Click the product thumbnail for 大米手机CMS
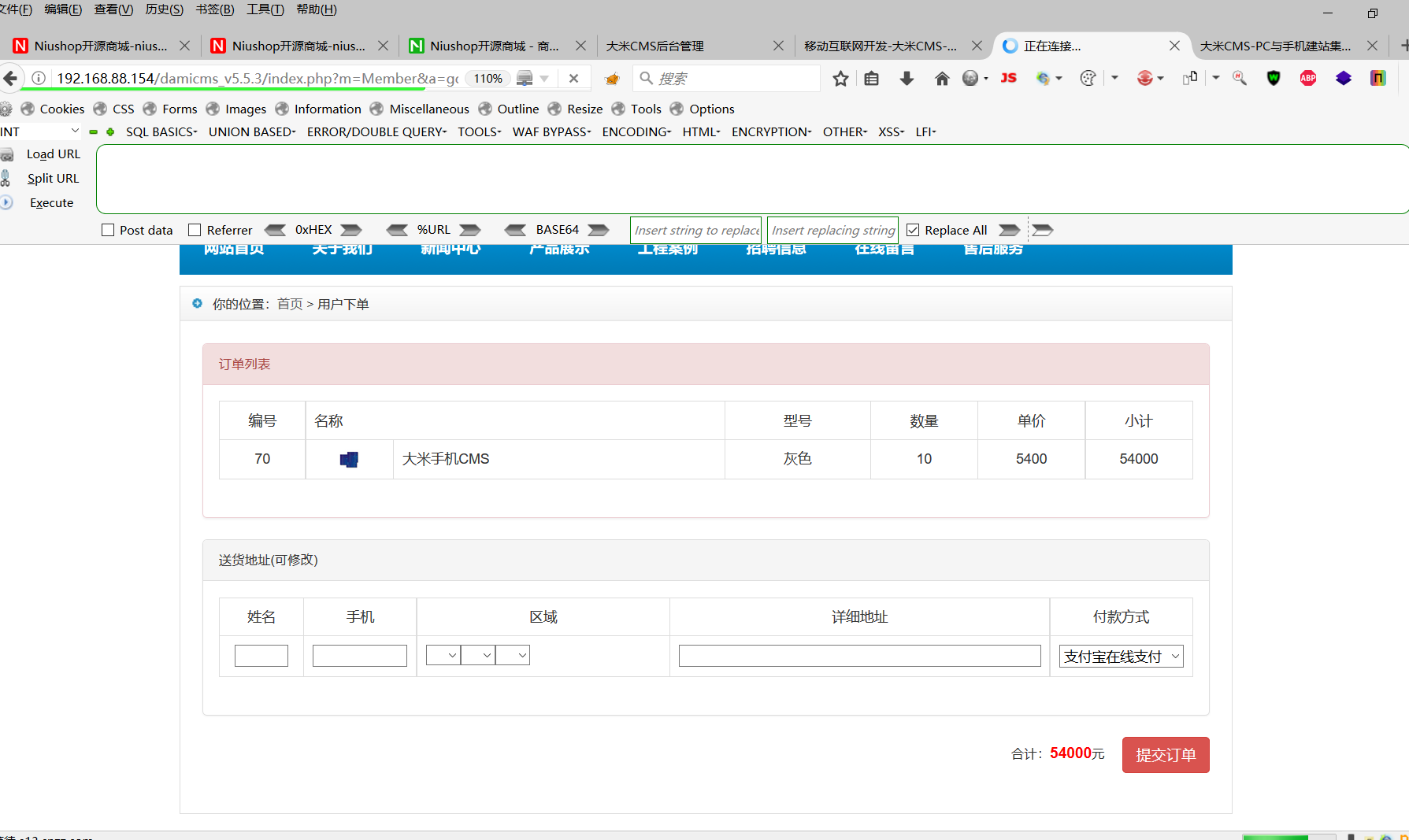The width and height of the screenshot is (1409, 840). (349, 459)
